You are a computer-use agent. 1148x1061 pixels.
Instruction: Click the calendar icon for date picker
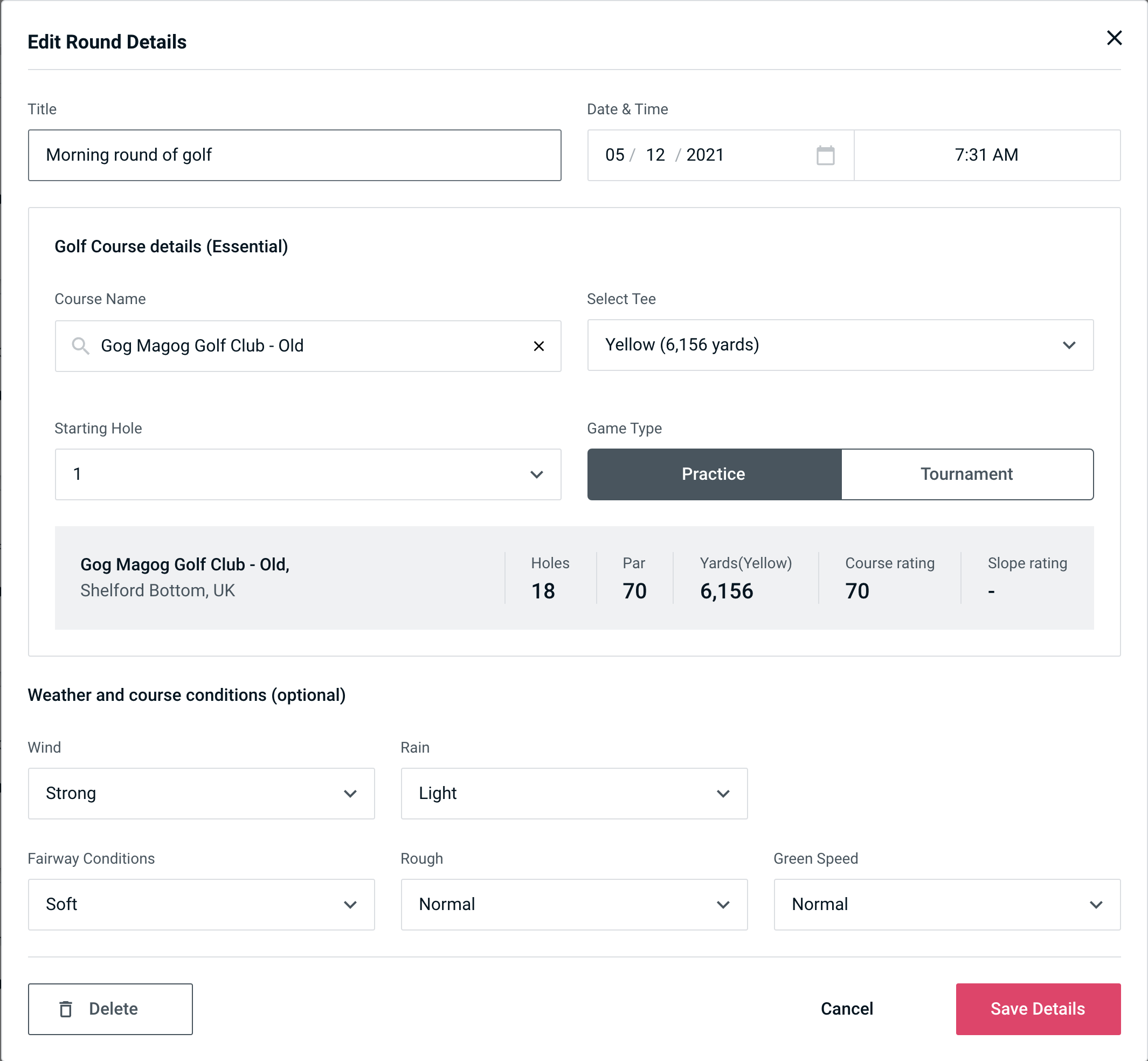tap(826, 155)
